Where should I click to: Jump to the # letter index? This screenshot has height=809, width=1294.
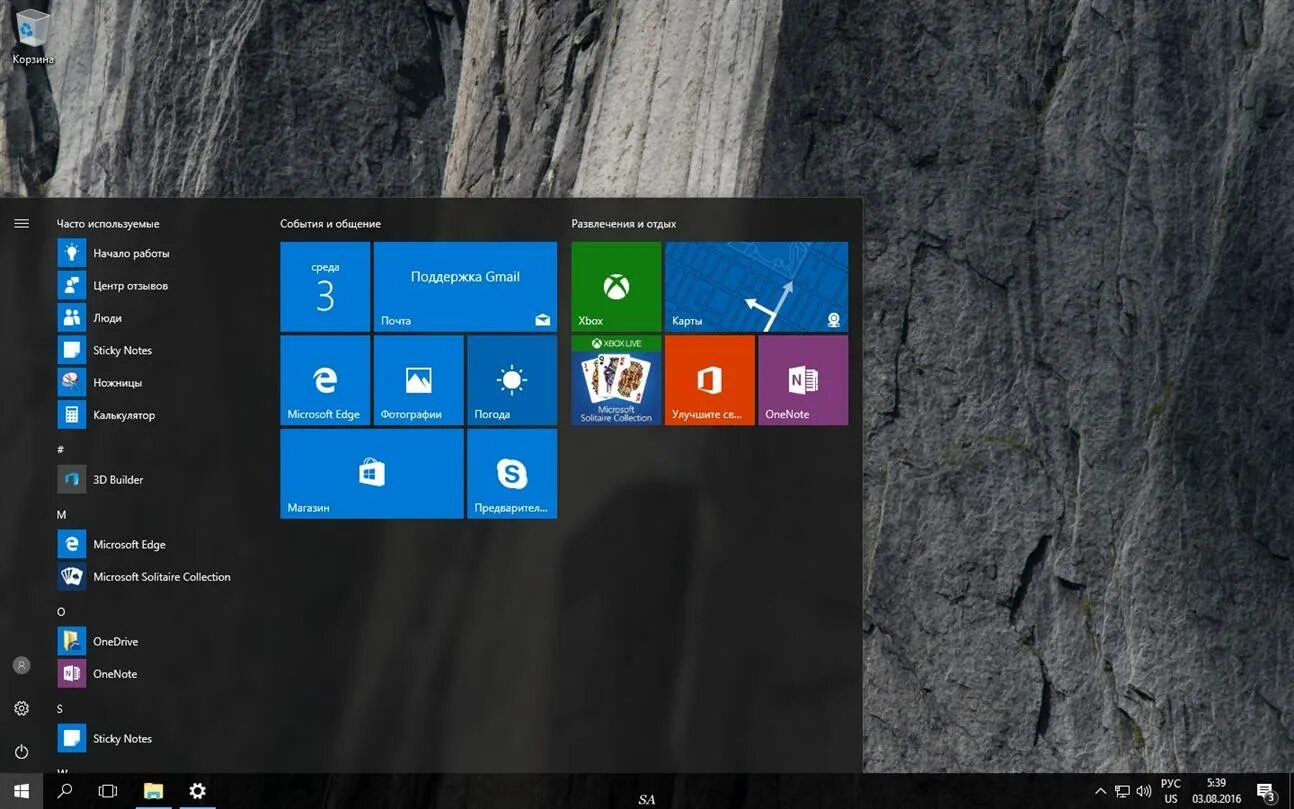[61, 449]
